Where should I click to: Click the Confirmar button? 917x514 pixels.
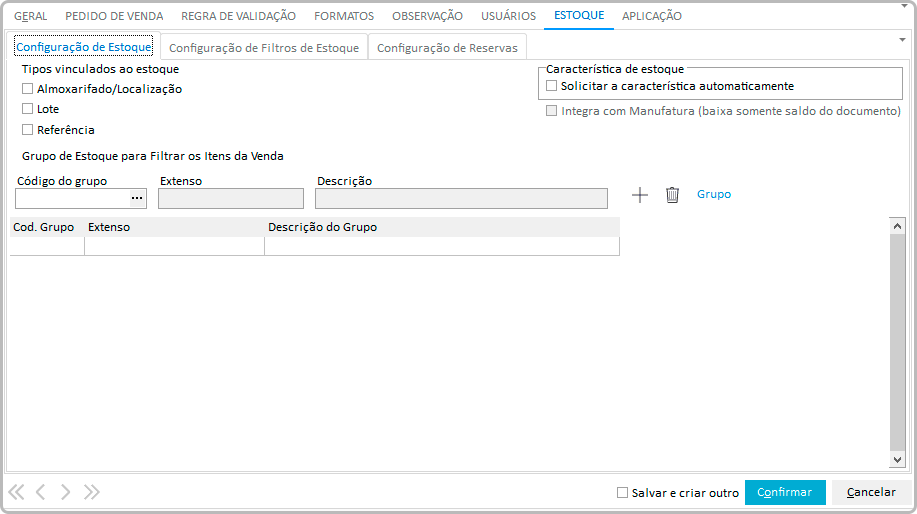[785, 492]
